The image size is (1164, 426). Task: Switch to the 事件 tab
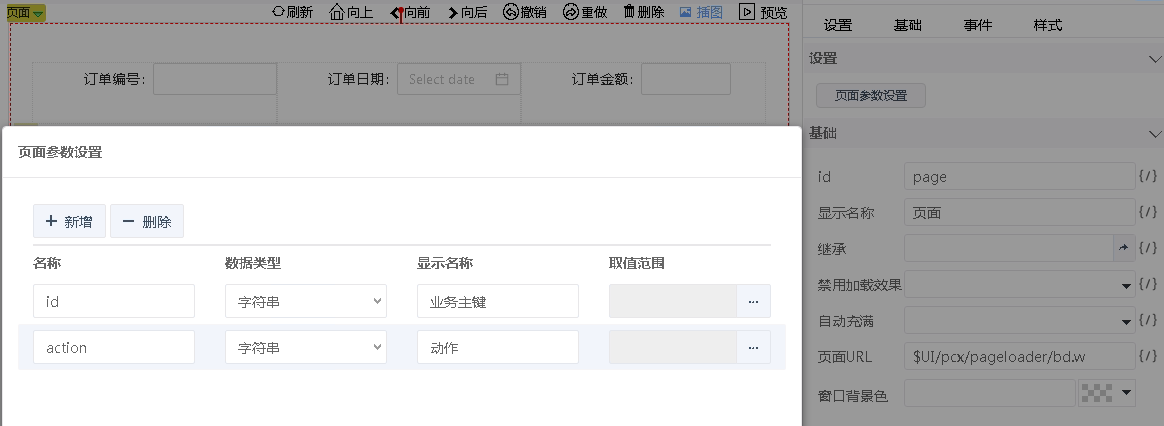point(977,25)
